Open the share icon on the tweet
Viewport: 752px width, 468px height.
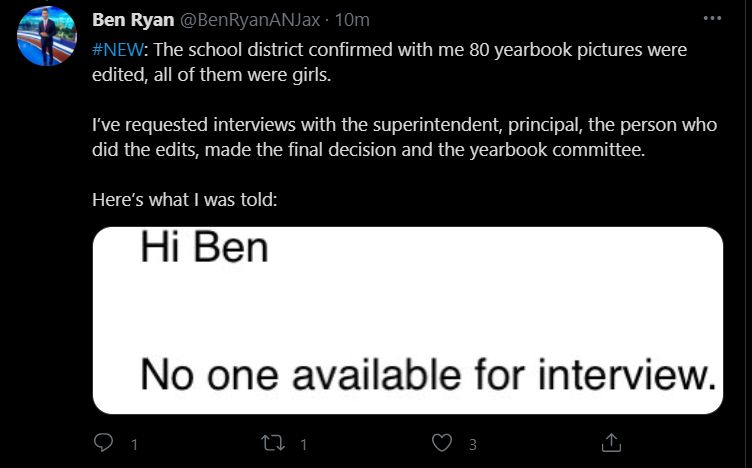[611, 443]
